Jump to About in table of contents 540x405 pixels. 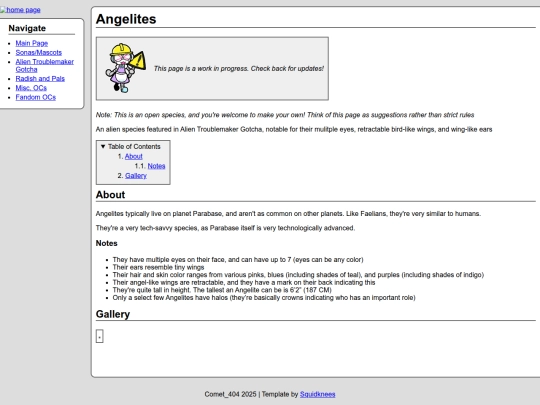[134, 156]
